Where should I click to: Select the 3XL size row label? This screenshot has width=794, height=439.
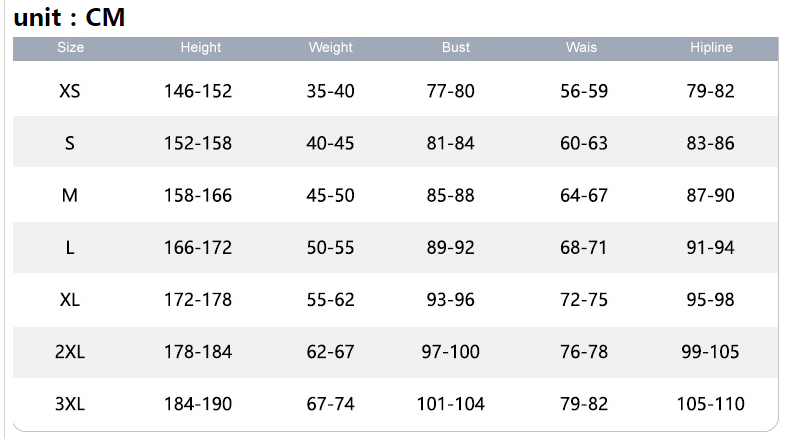pyautogui.click(x=70, y=404)
